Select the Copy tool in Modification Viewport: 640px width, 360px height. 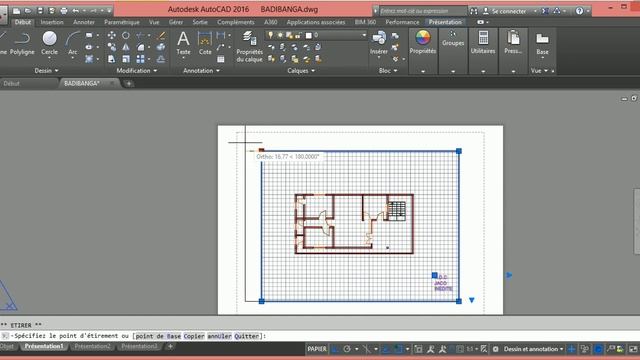[x=111, y=47]
